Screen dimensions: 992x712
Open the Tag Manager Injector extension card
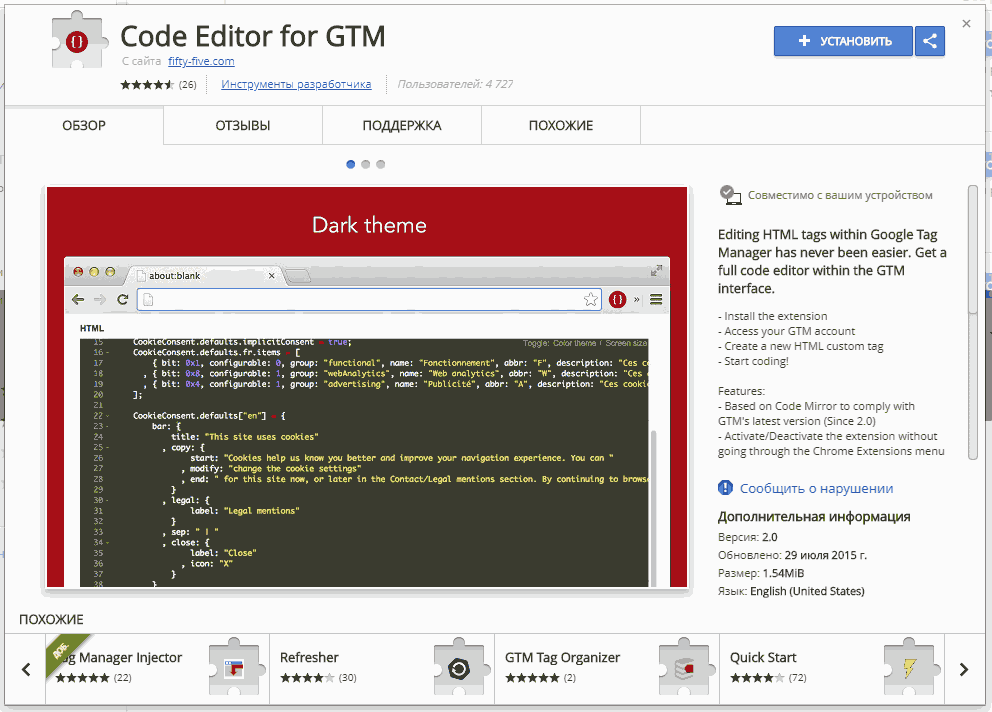(158, 669)
